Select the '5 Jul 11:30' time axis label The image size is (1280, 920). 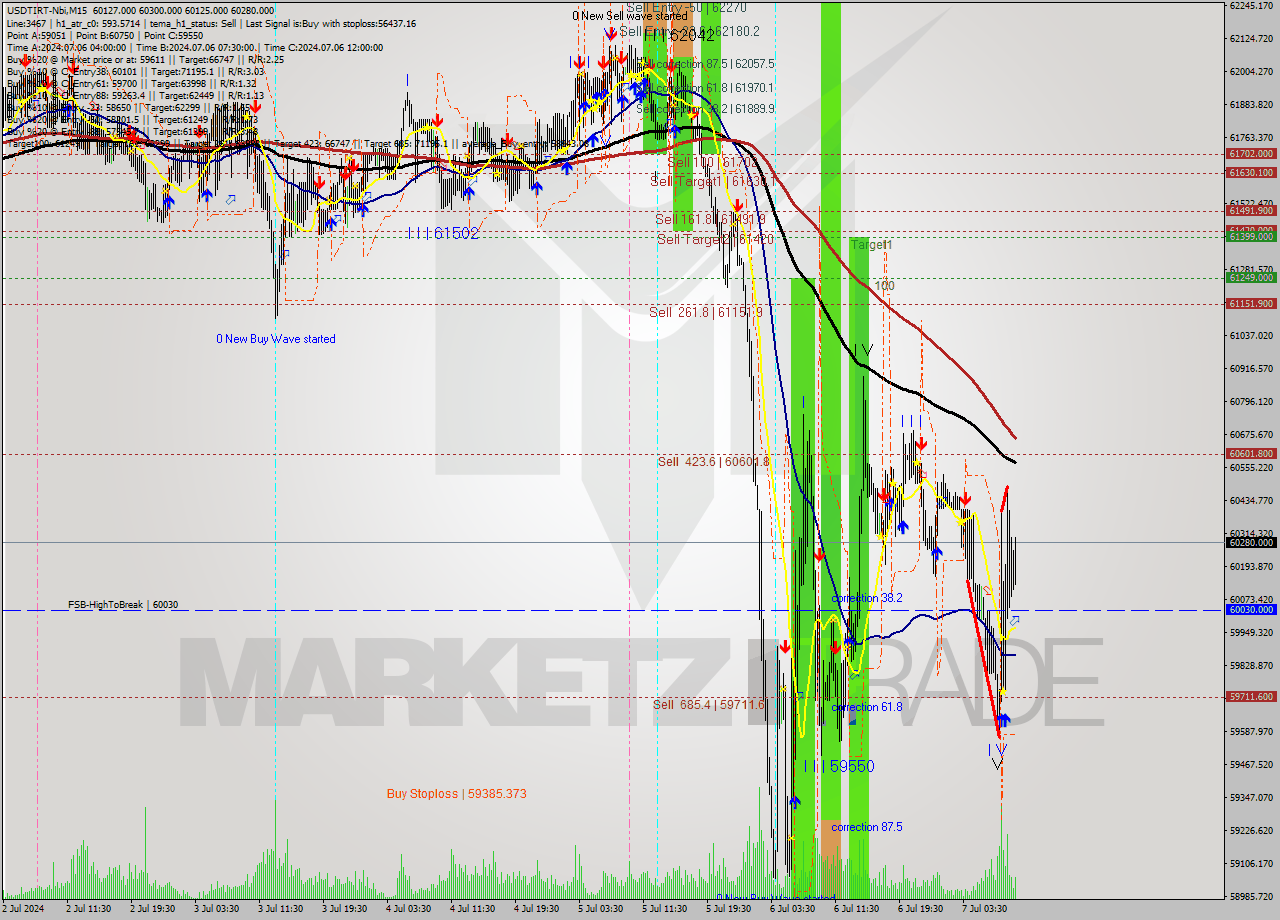coord(664,909)
